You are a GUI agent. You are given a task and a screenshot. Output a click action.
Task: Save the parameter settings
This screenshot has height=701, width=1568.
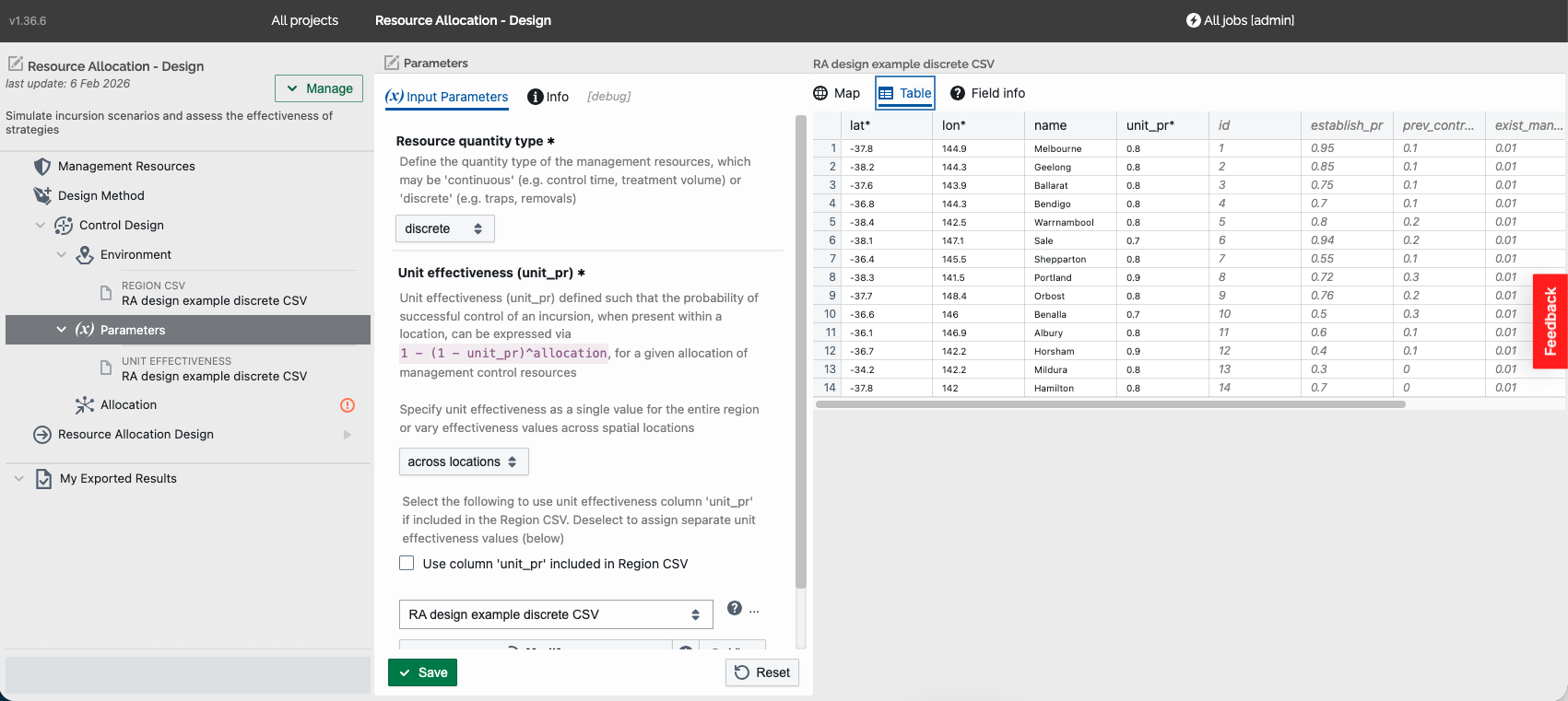(x=422, y=672)
